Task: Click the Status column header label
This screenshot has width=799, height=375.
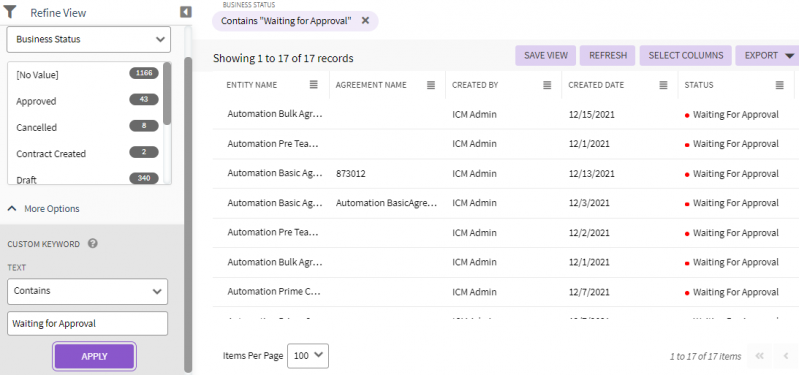Action: tap(699, 85)
